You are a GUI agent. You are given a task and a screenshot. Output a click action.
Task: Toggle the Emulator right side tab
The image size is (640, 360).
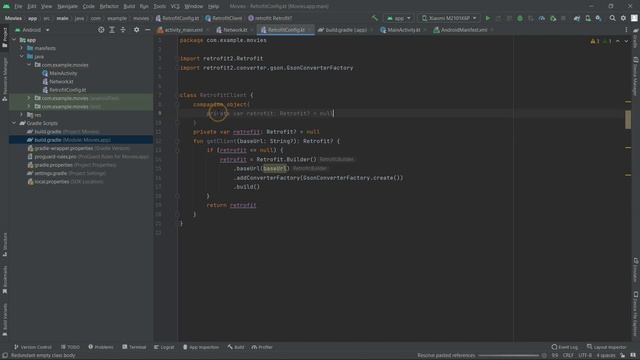click(x=636, y=270)
